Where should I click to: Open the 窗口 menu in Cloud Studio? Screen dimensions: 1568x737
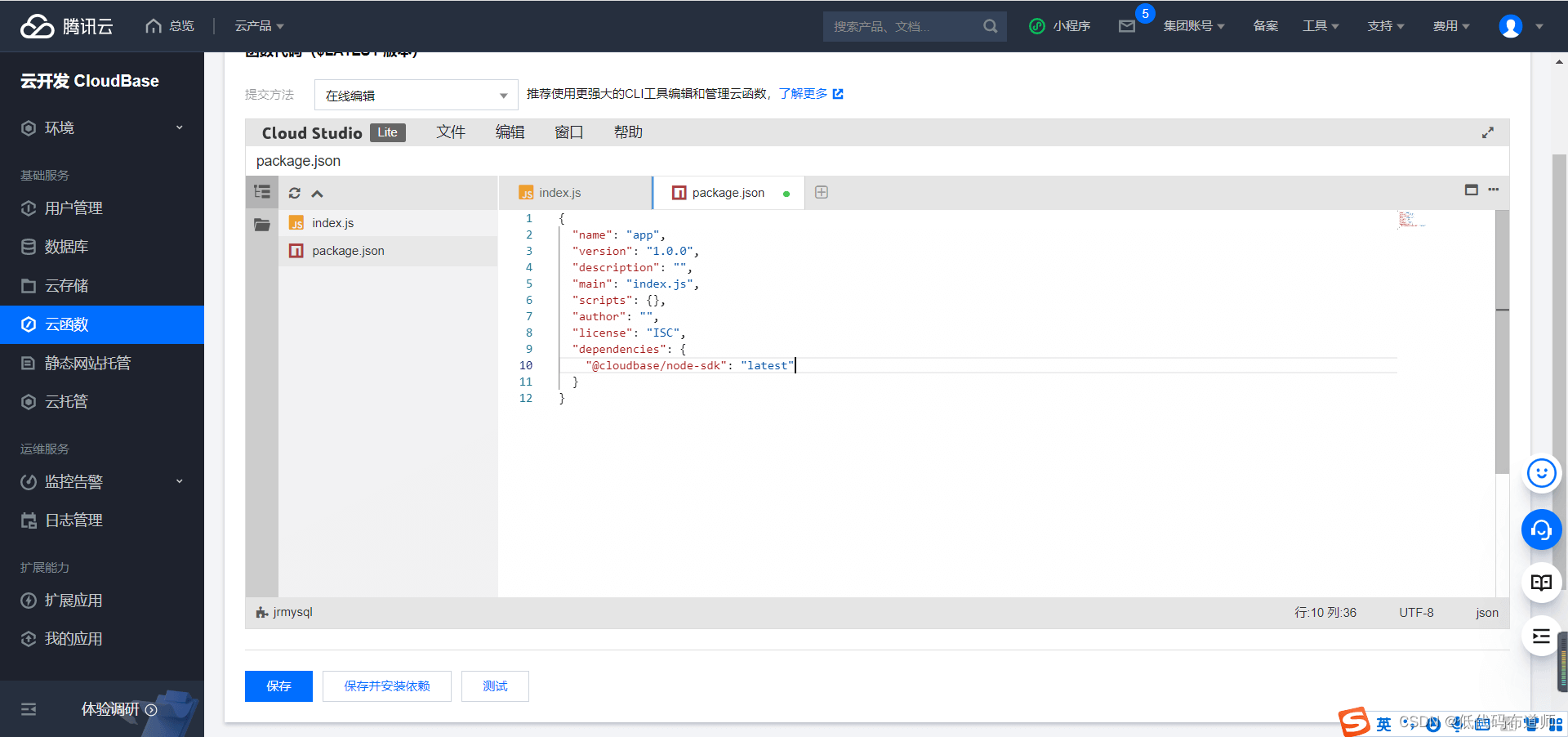coord(569,132)
